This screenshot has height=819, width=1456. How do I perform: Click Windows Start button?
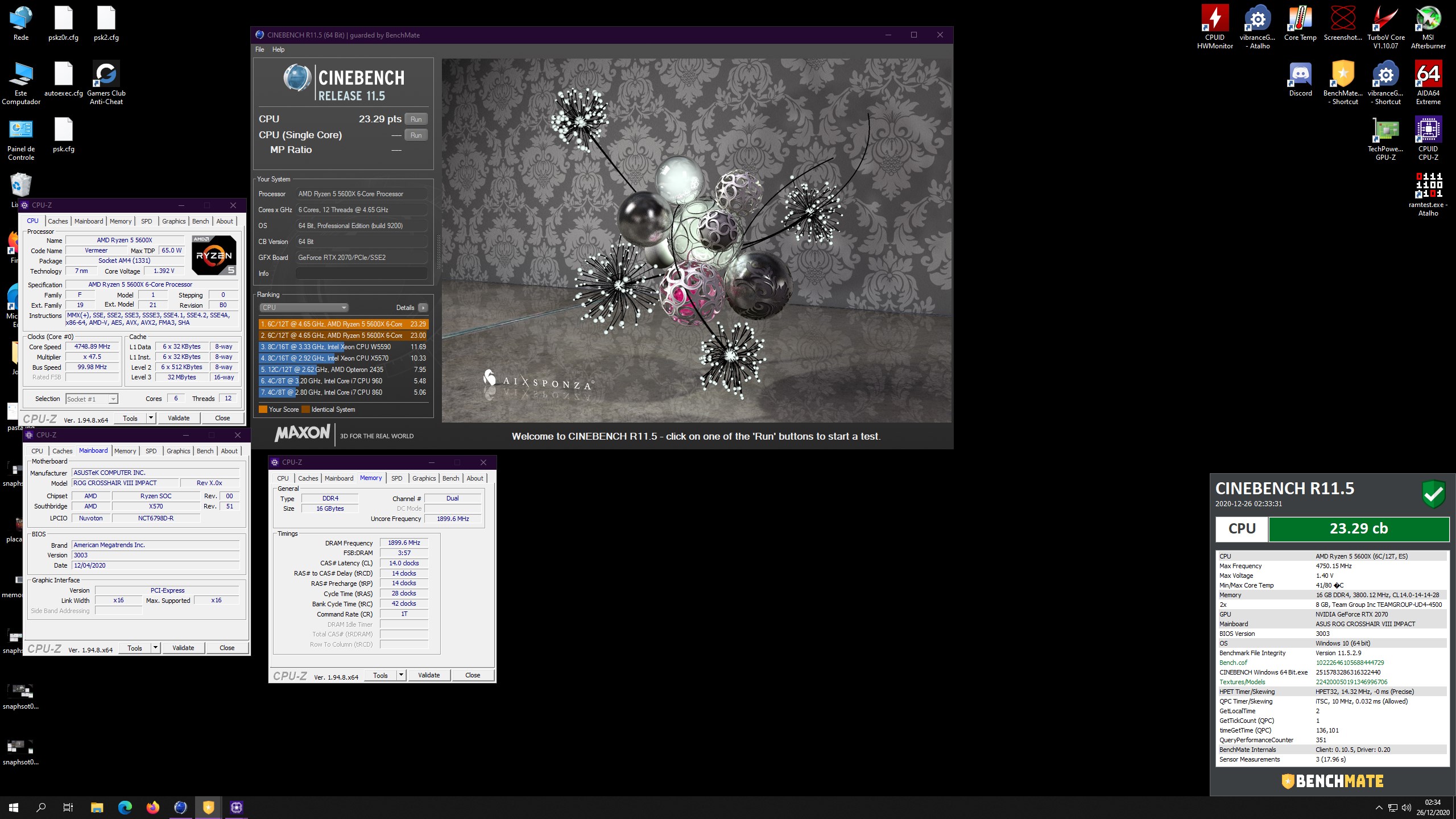pos(14,807)
